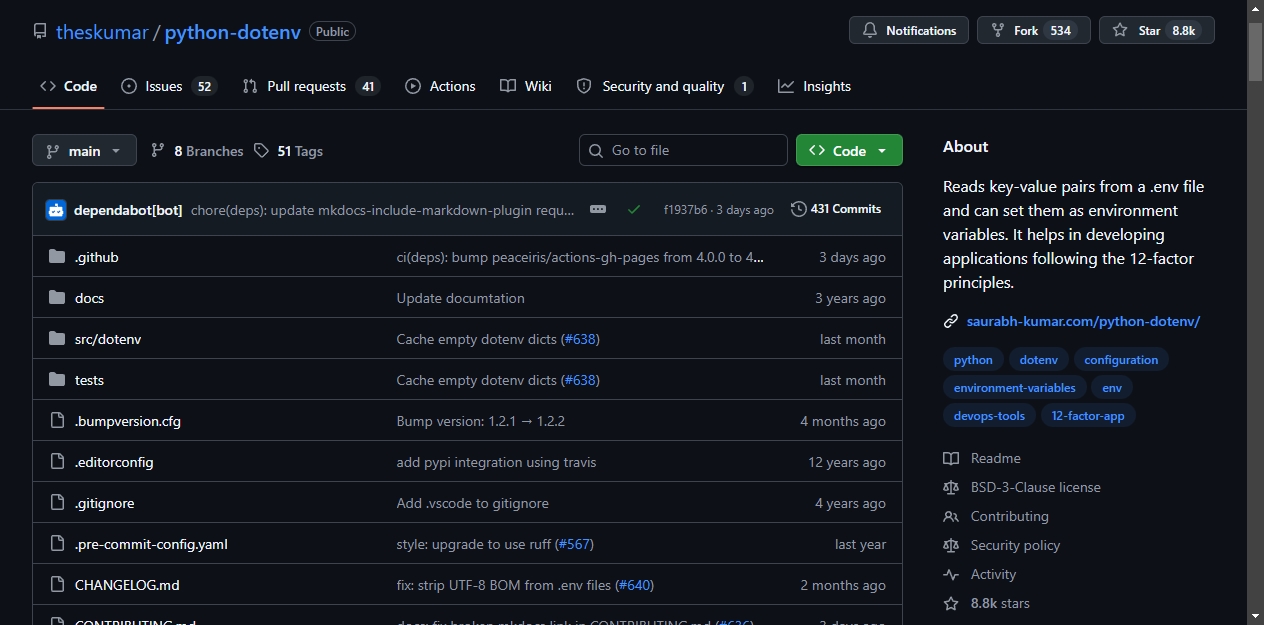Click the src/dotenv folder icon
This screenshot has width=1264, height=625.
57,339
